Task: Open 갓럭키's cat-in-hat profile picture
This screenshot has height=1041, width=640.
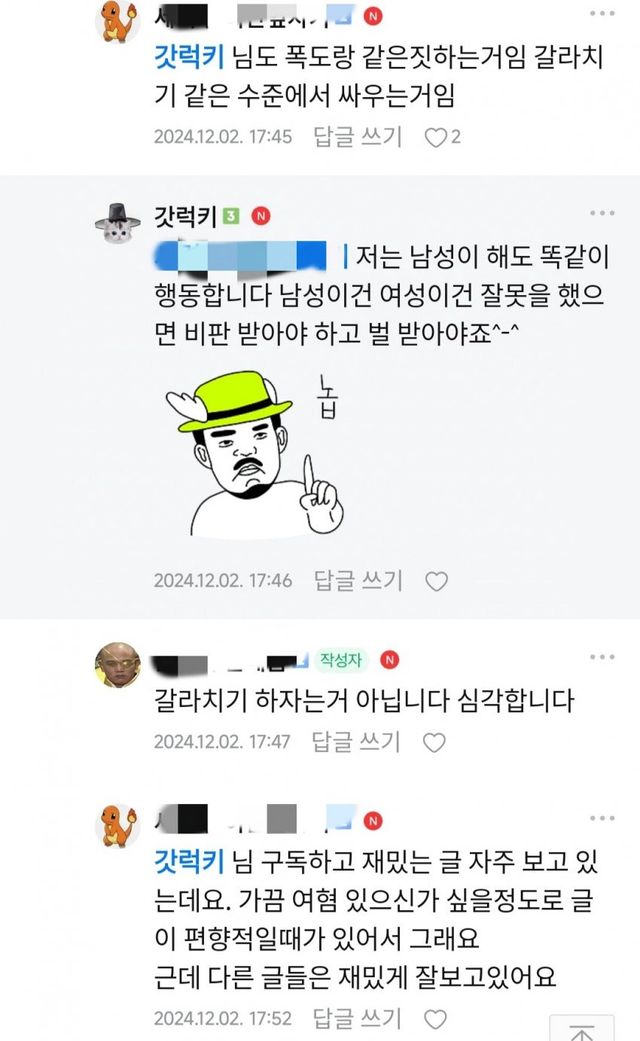Action: click(118, 223)
